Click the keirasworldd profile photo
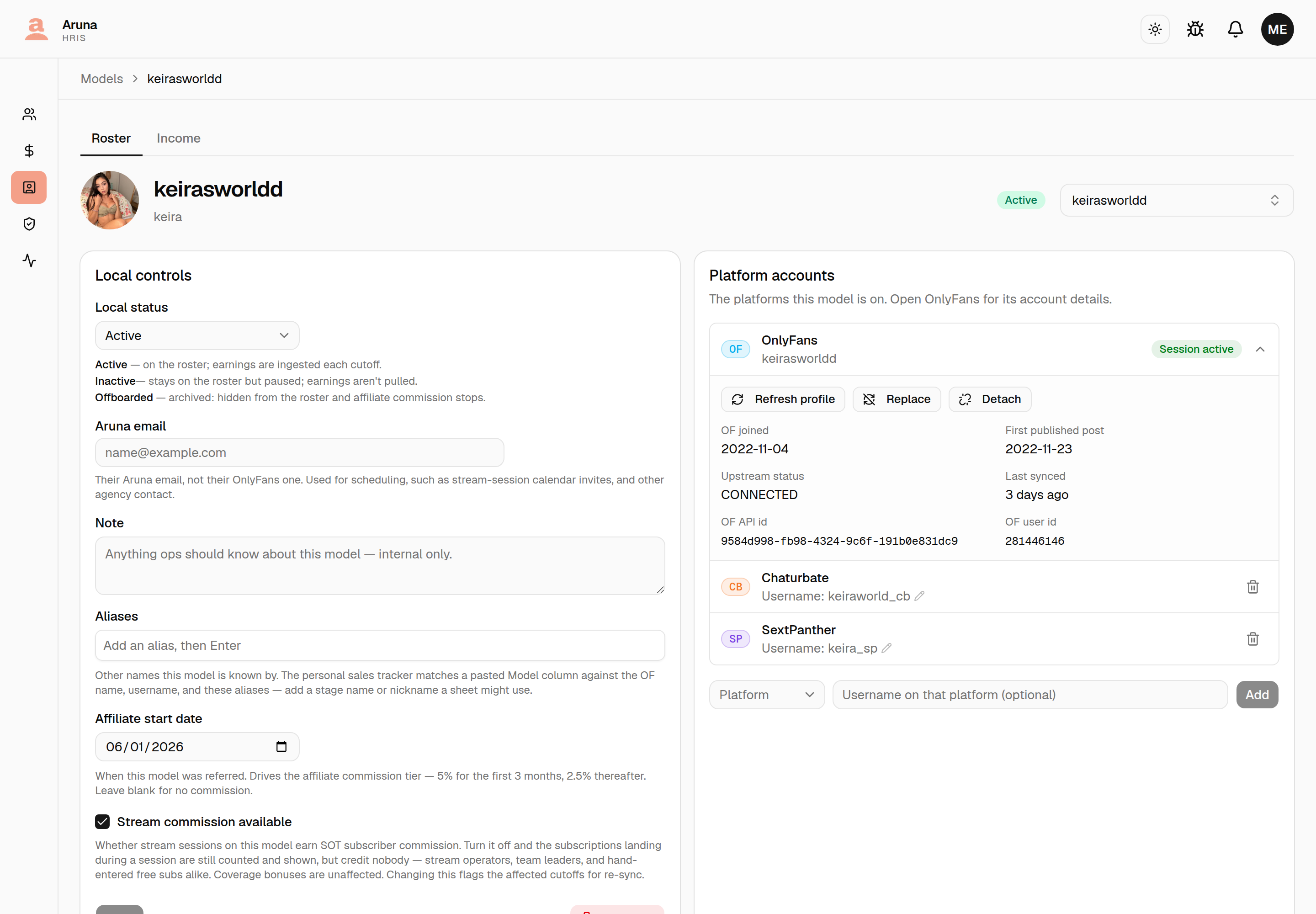 [x=109, y=201]
